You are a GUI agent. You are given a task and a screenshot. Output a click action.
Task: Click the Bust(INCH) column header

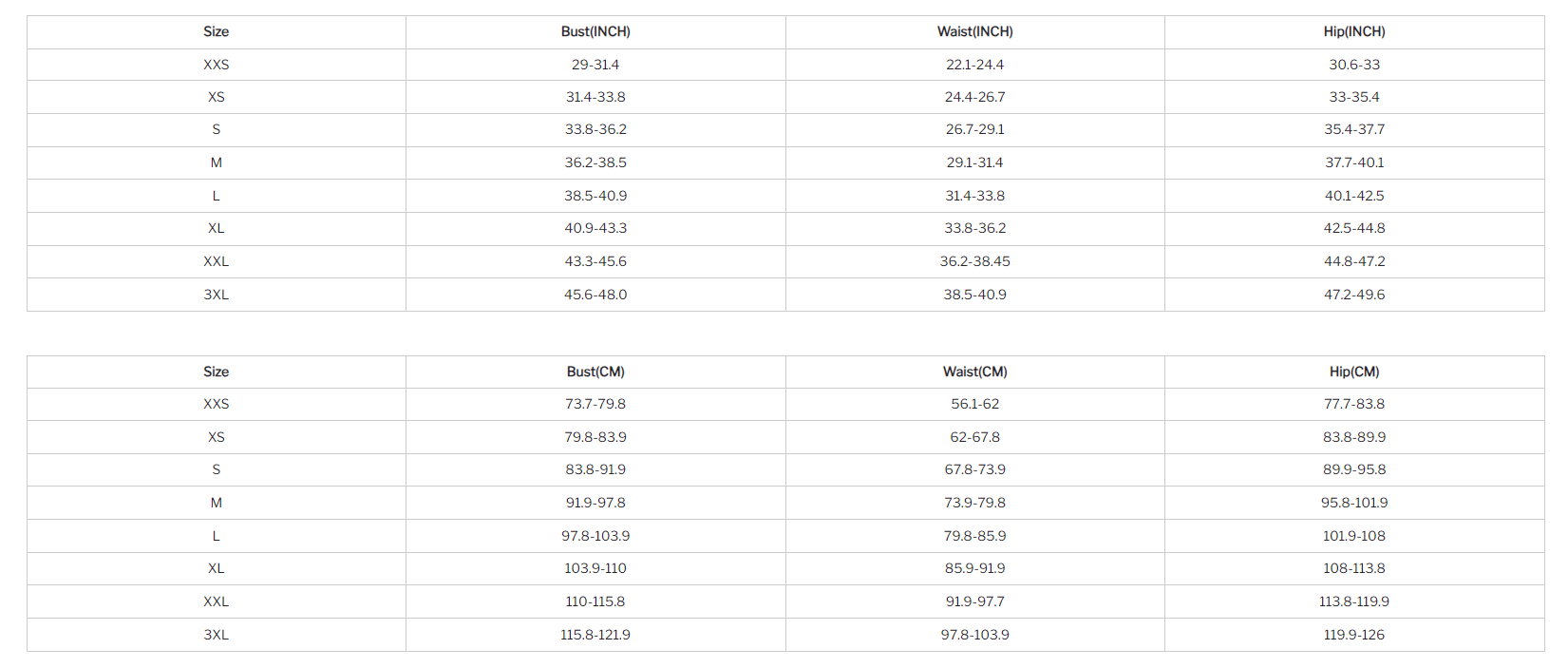[x=595, y=31]
